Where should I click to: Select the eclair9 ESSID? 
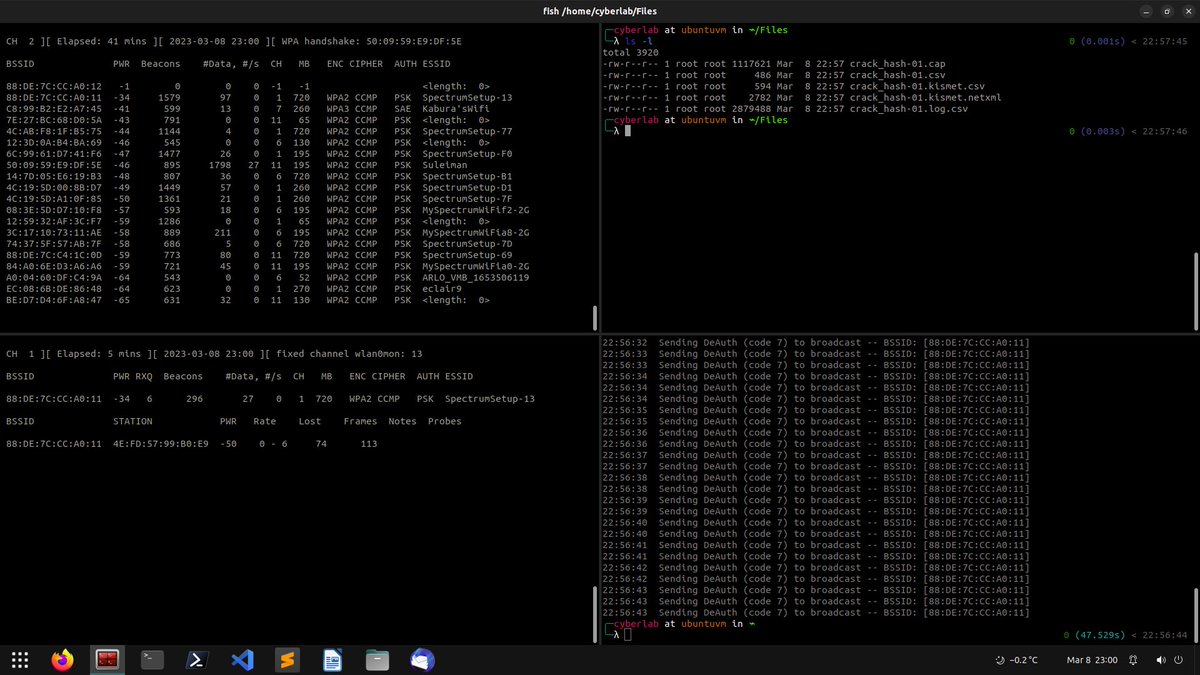tap(441, 288)
